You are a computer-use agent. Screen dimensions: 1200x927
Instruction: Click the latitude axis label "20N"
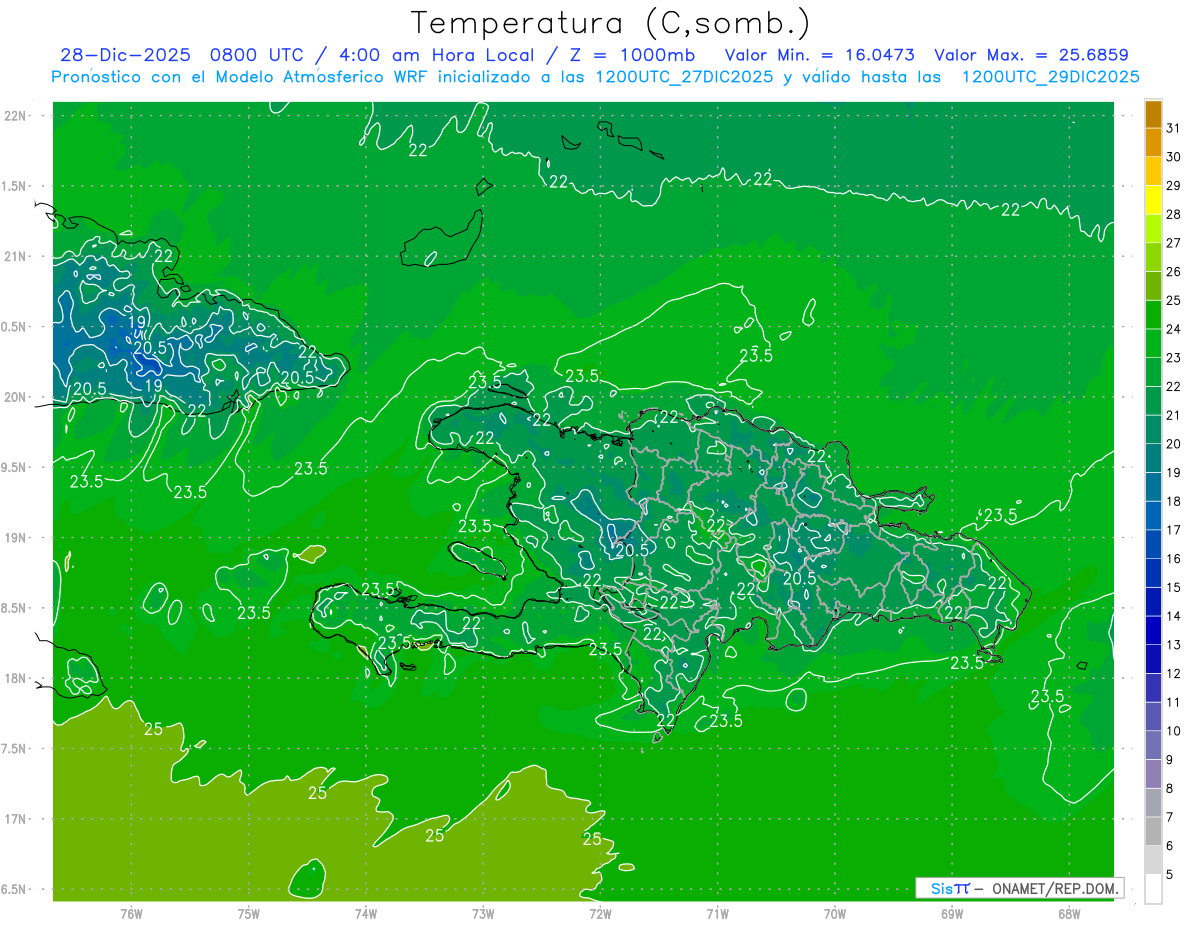click(15, 397)
